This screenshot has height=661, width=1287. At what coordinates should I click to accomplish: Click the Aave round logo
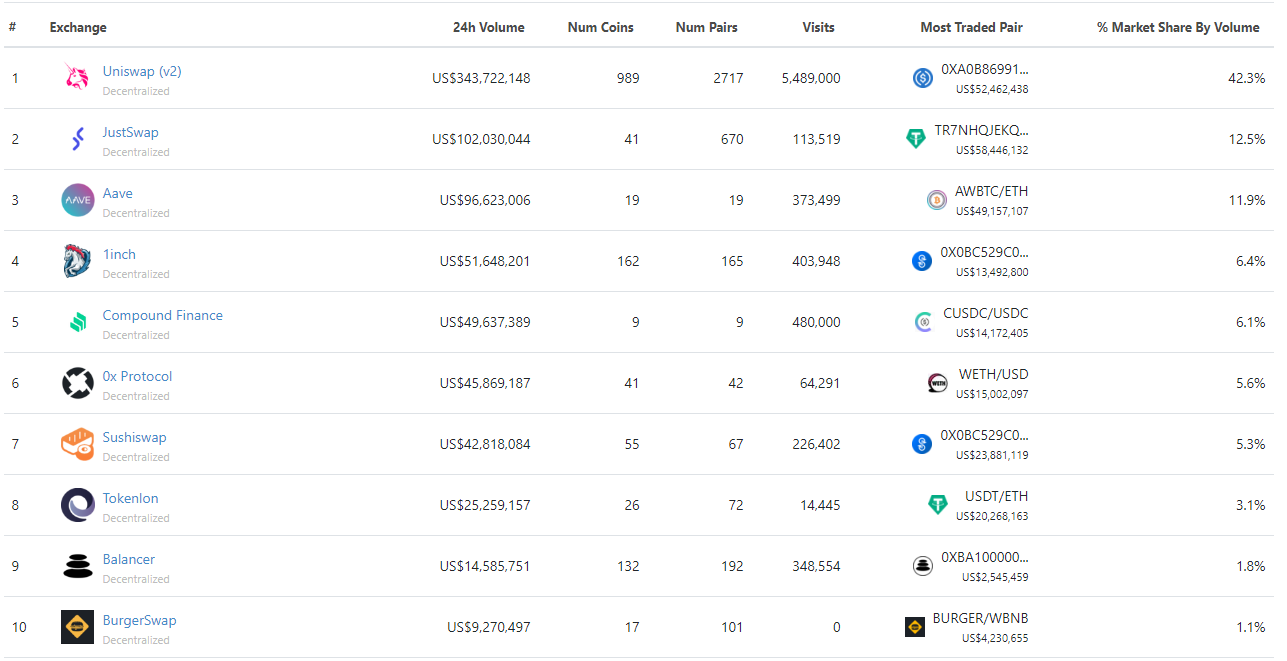click(x=77, y=200)
